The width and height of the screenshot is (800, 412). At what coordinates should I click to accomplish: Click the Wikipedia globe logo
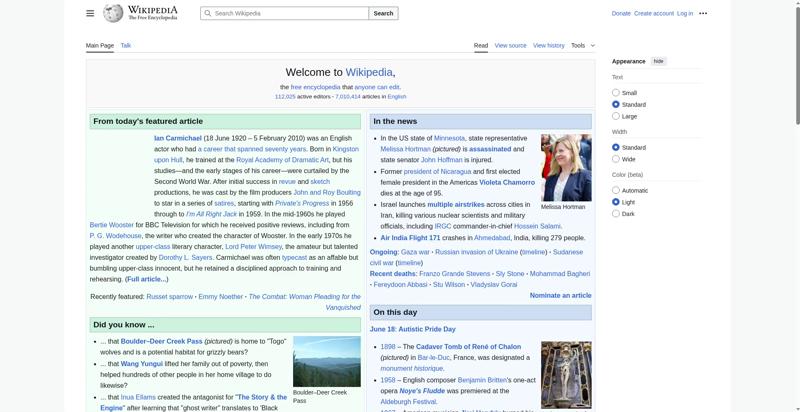click(113, 13)
